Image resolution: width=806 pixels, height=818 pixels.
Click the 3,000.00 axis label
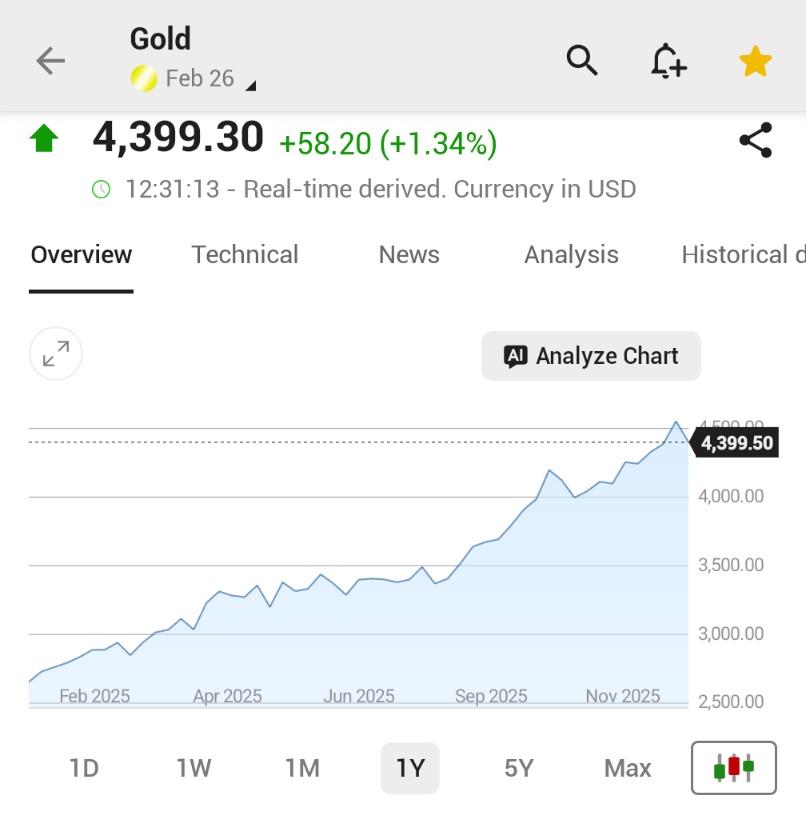point(731,633)
